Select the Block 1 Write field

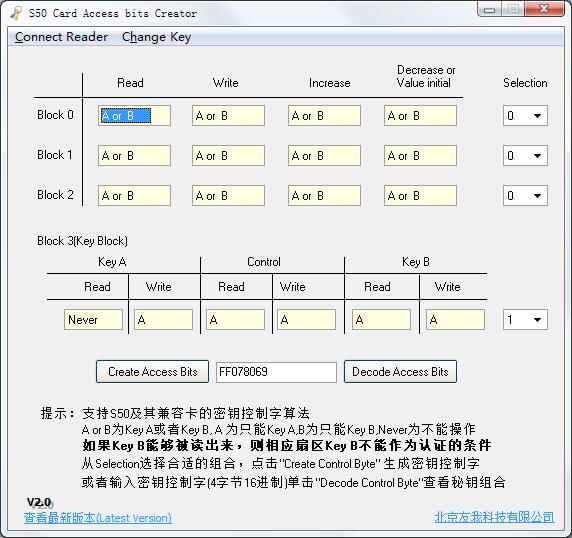click(228, 156)
